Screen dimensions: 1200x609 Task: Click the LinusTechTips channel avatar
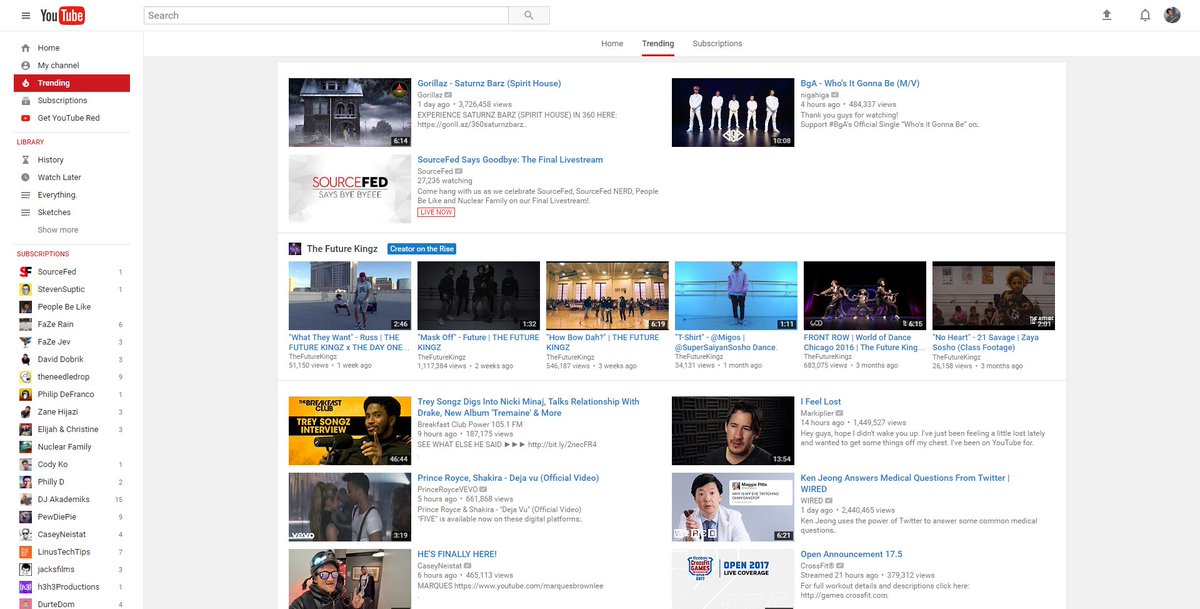[25, 552]
